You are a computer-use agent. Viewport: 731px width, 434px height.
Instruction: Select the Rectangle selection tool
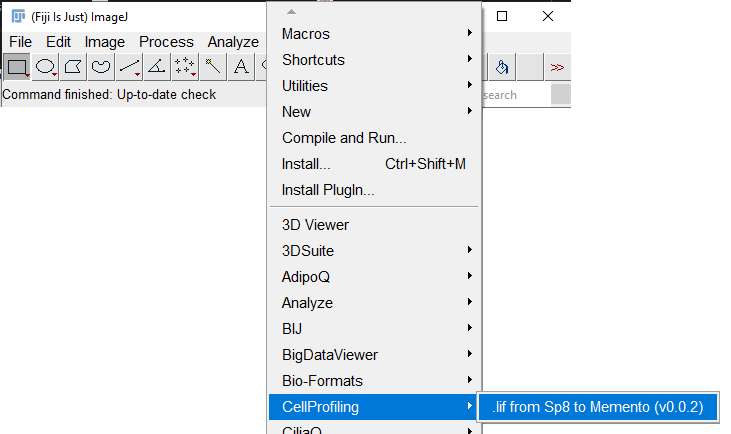click(x=17, y=67)
